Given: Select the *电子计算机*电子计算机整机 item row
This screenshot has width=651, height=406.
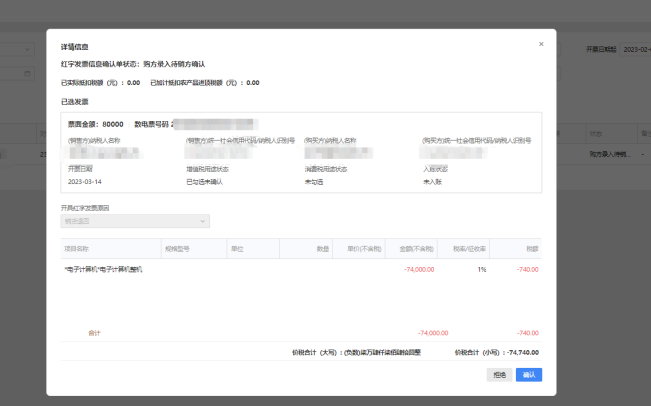Looking at the screenshot, I should (x=301, y=269).
